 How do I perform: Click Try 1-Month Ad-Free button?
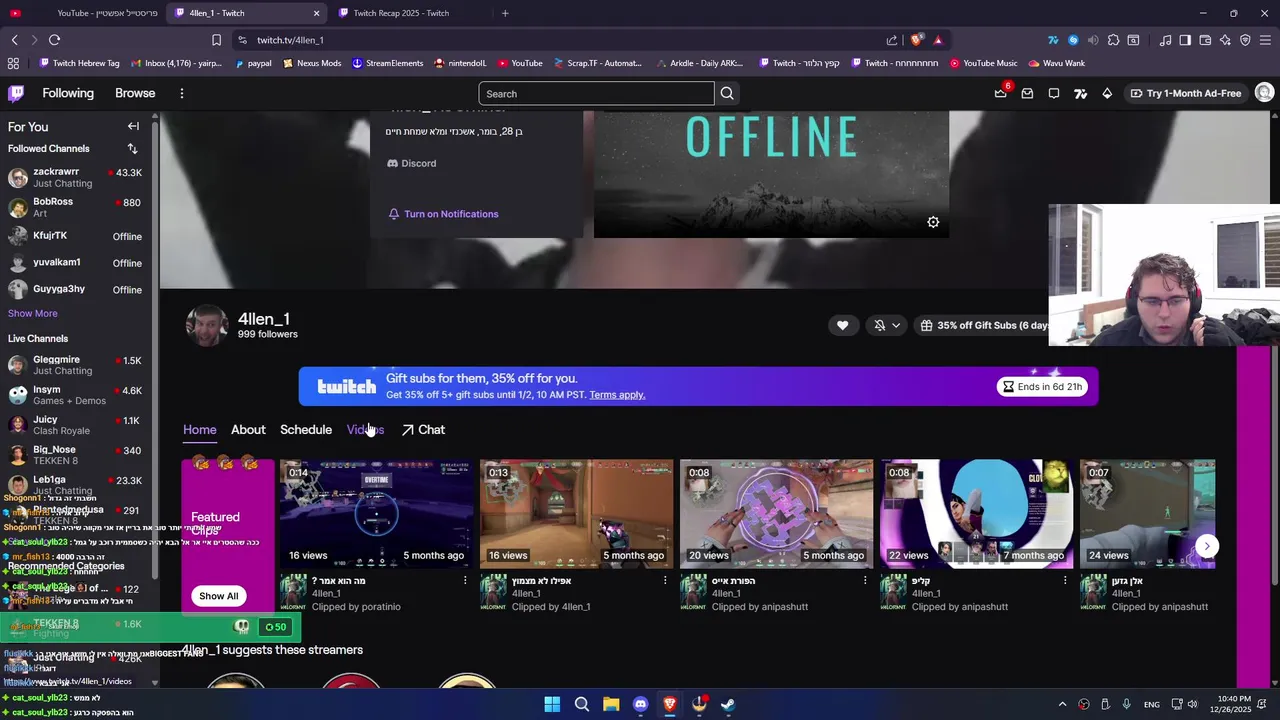(1186, 93)
